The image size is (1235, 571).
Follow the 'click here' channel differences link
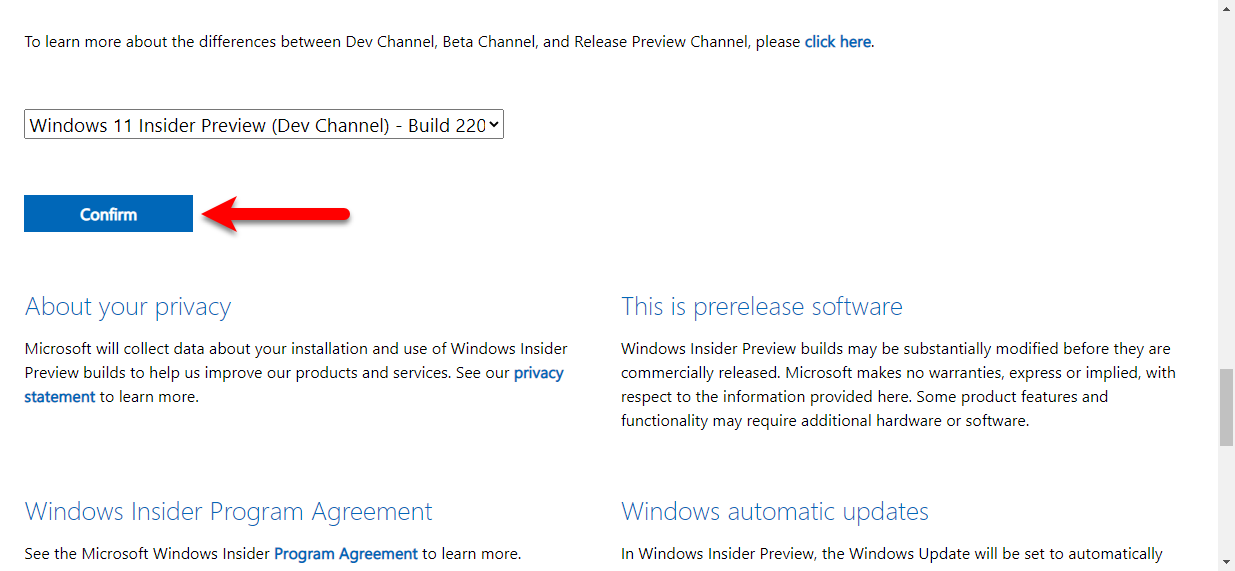pyautogui.click(x=837, y=42)
